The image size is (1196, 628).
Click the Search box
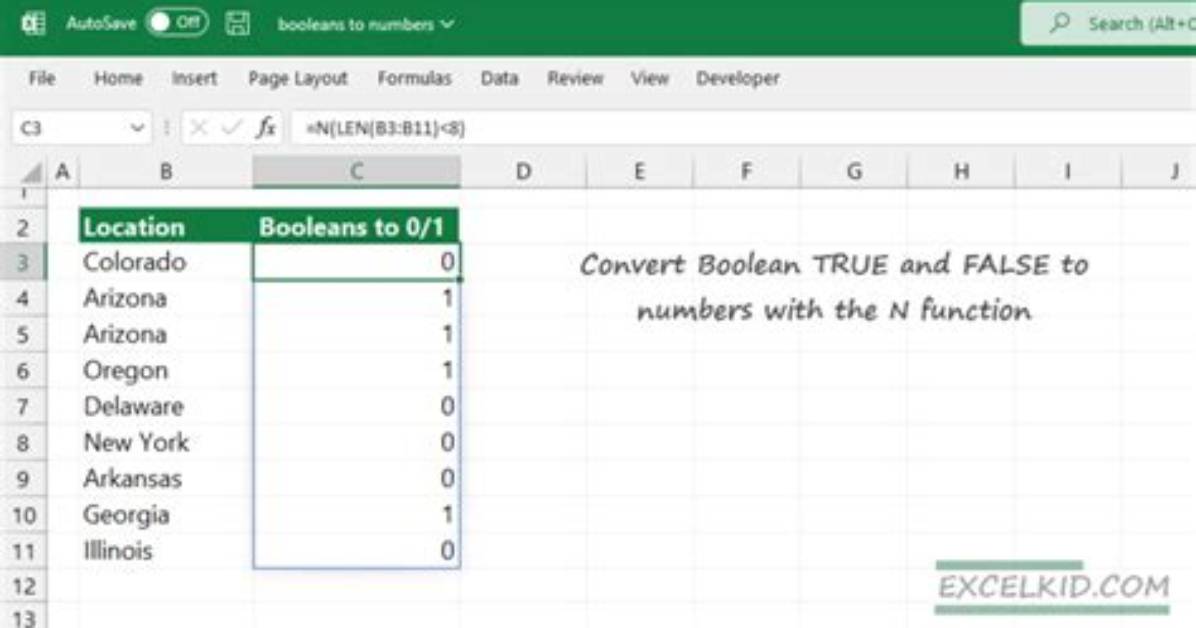click(1108, 24)
